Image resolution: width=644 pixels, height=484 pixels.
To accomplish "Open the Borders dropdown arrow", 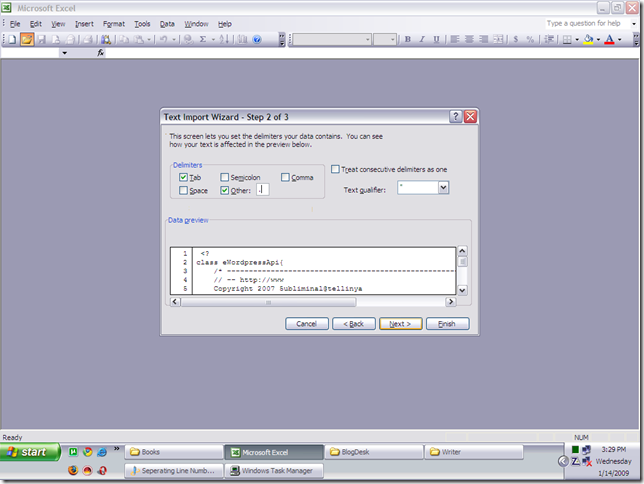I will click(577, 39).
